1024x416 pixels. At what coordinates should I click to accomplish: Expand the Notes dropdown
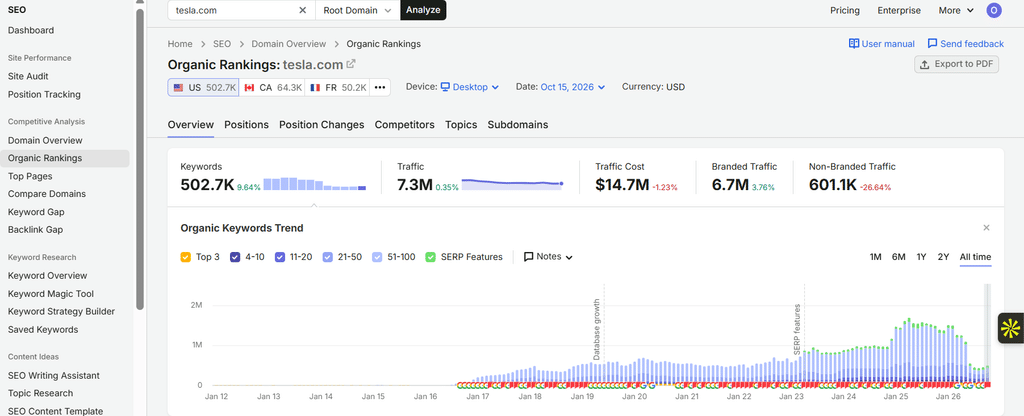coord(549,257)
